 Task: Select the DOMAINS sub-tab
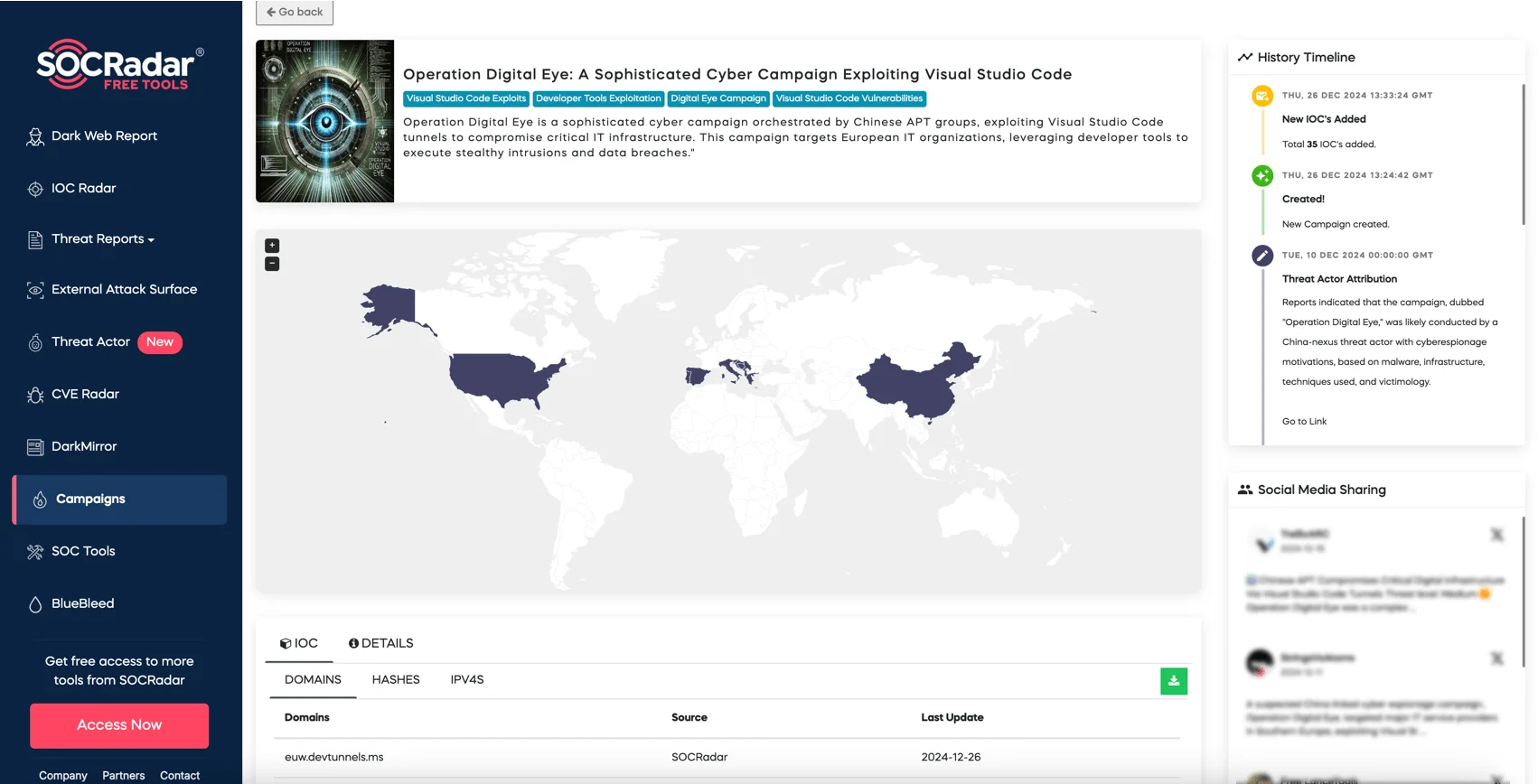tap(313, 679)
